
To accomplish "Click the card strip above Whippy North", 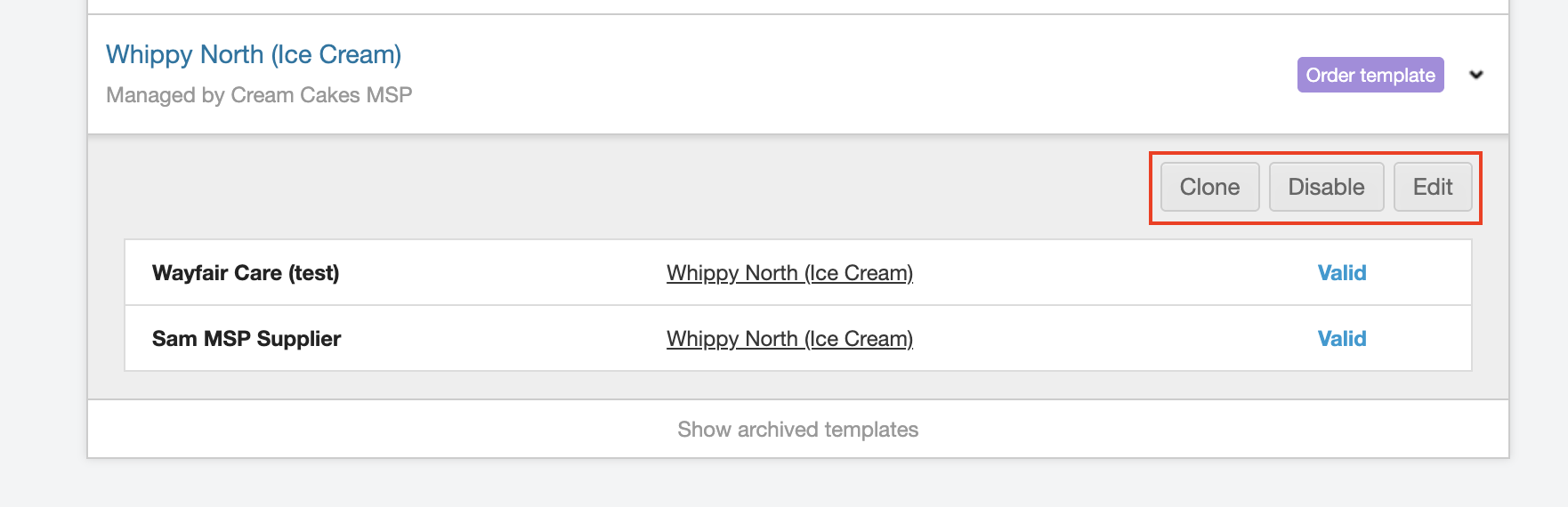I will point(797,6).
